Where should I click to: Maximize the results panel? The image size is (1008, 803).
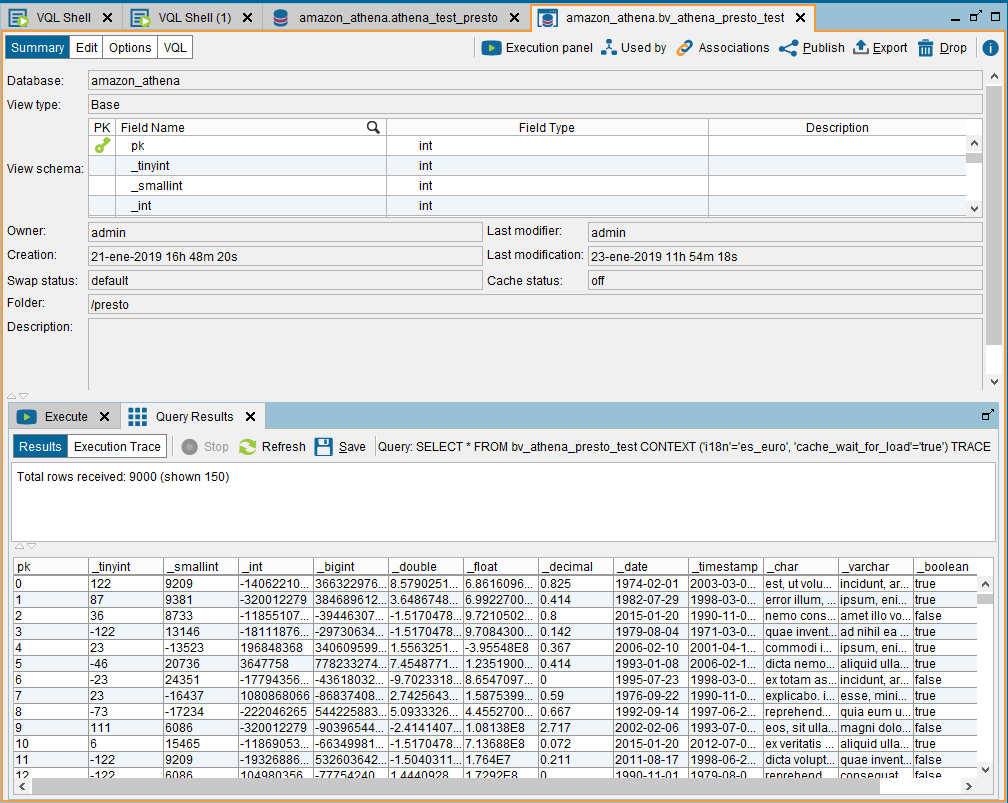pyautogui.click(x=988, y=415)
